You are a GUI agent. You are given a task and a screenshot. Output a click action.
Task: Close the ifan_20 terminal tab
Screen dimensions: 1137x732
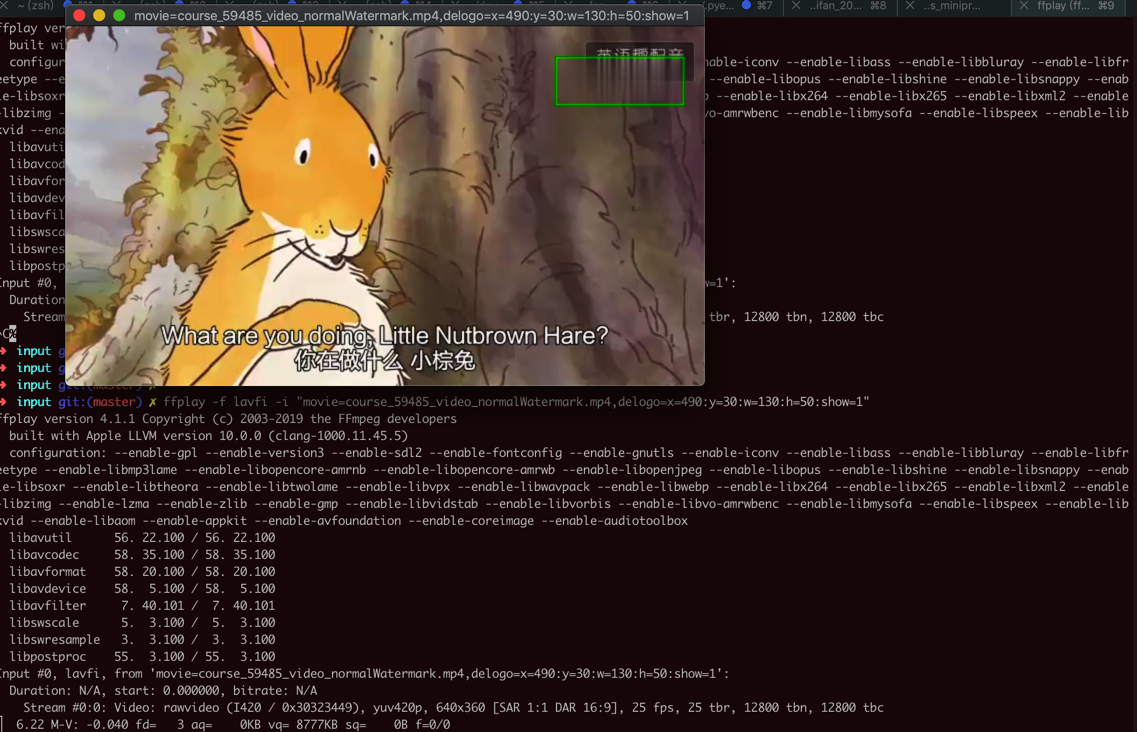[795, 6]
